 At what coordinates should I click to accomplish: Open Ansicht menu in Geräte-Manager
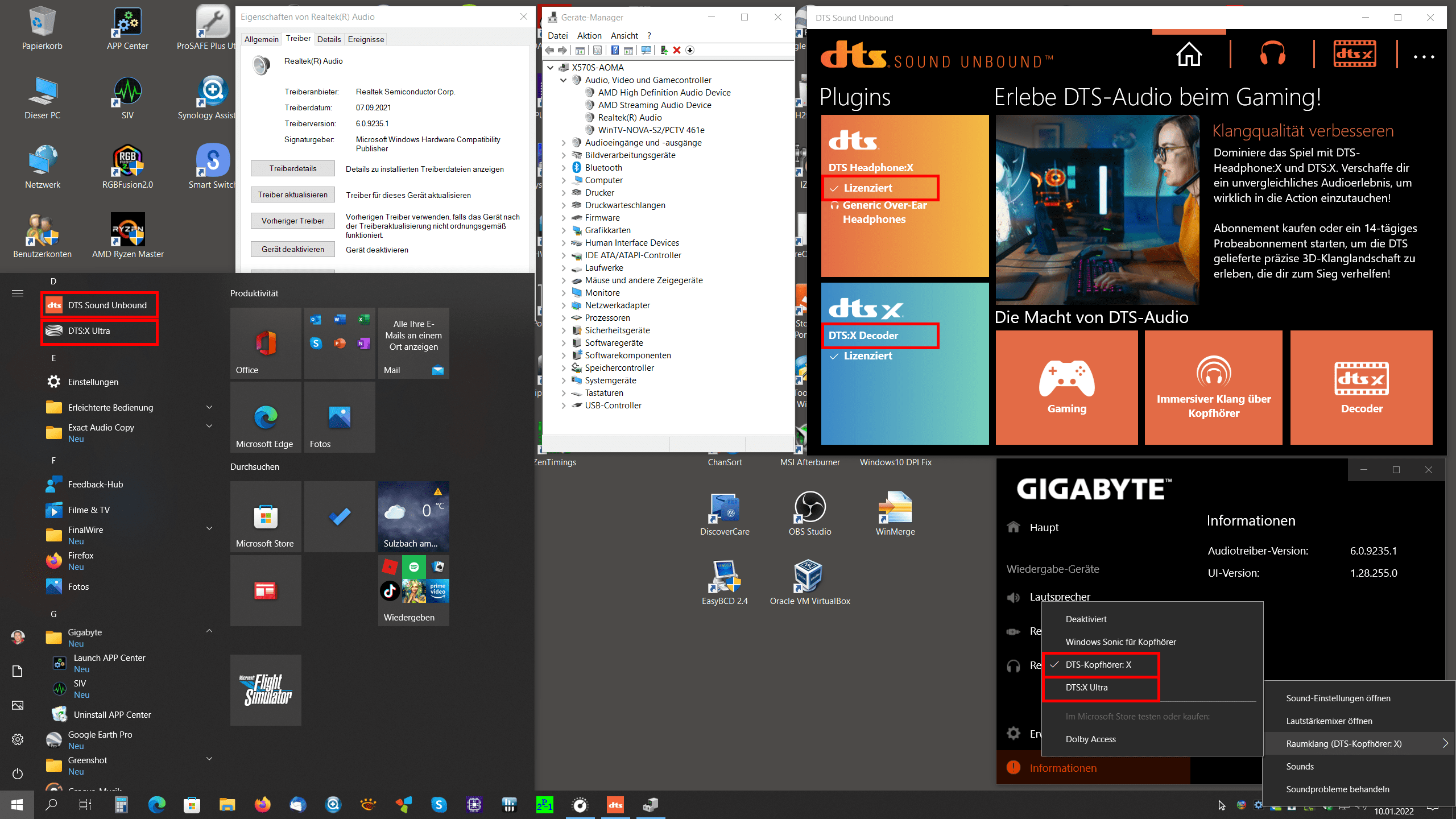coord(624,35)
